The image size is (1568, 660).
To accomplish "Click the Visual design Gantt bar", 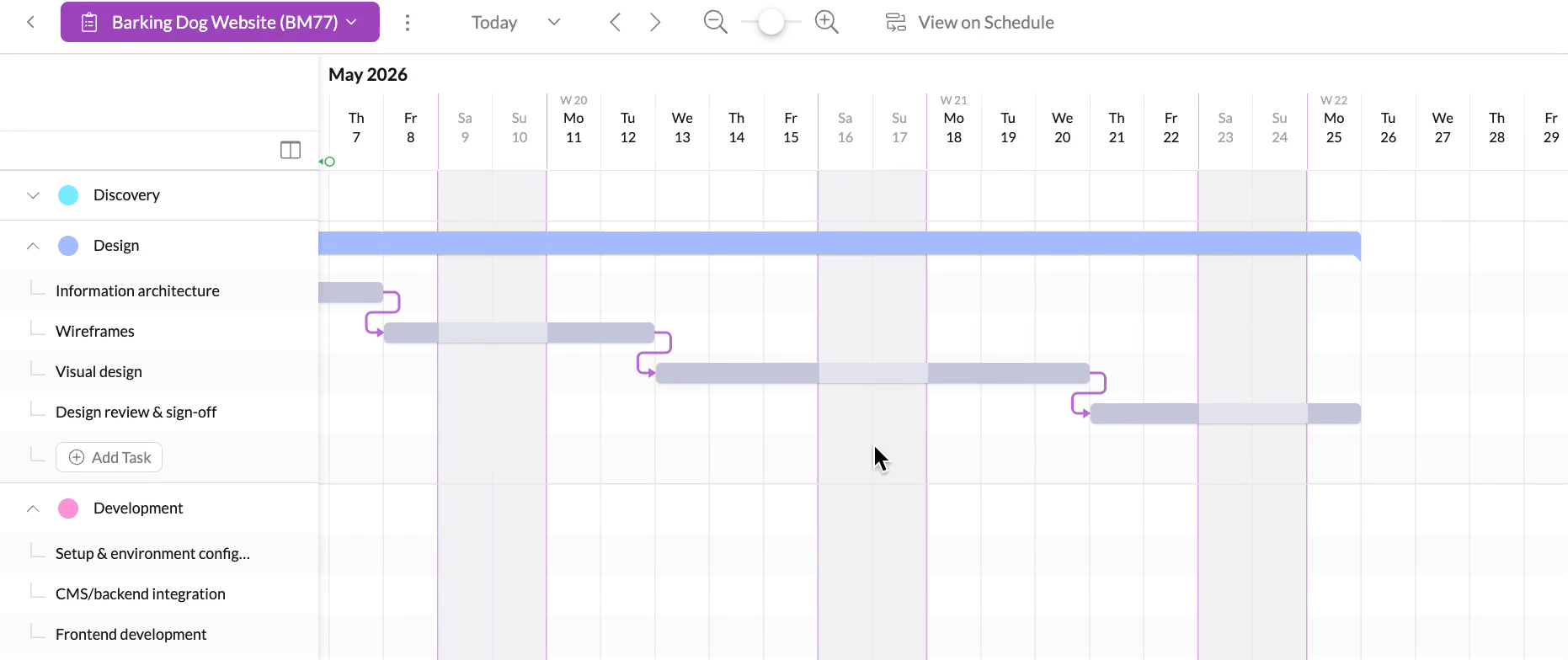I will [872, 373].
